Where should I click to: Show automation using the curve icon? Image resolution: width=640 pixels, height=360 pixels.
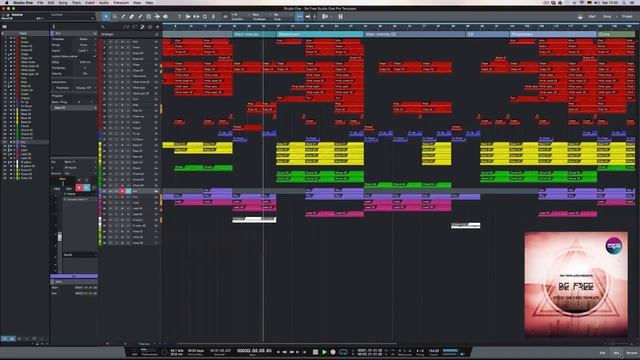[127, 27]
